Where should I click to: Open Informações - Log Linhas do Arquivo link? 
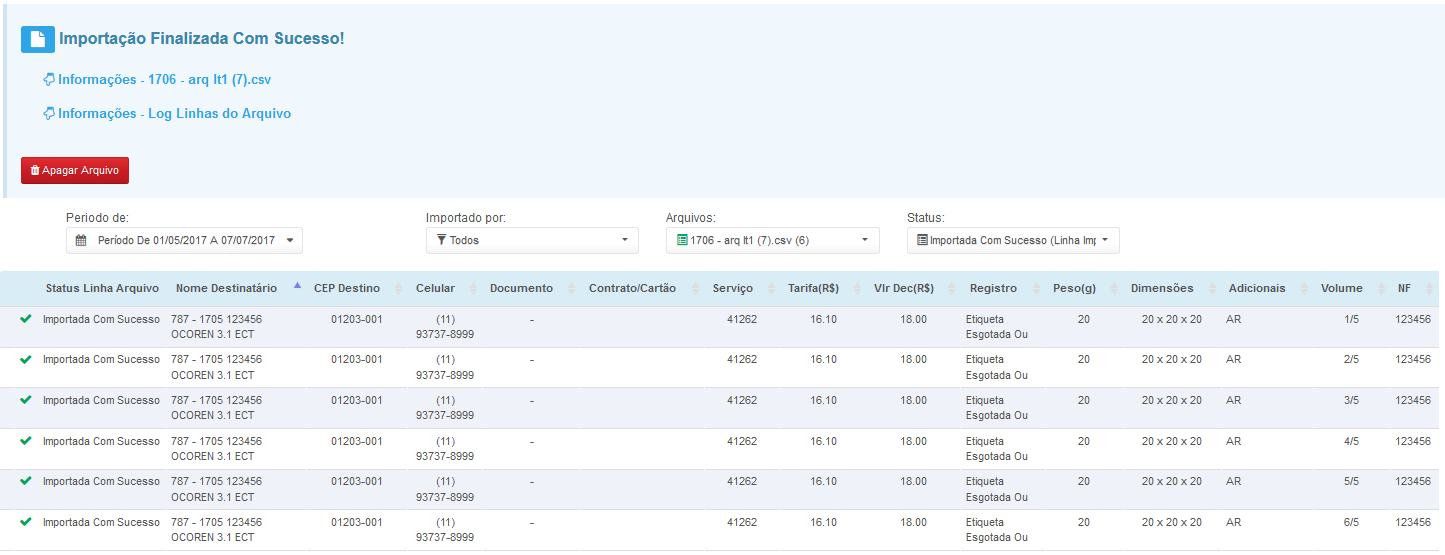pos(175,113)
